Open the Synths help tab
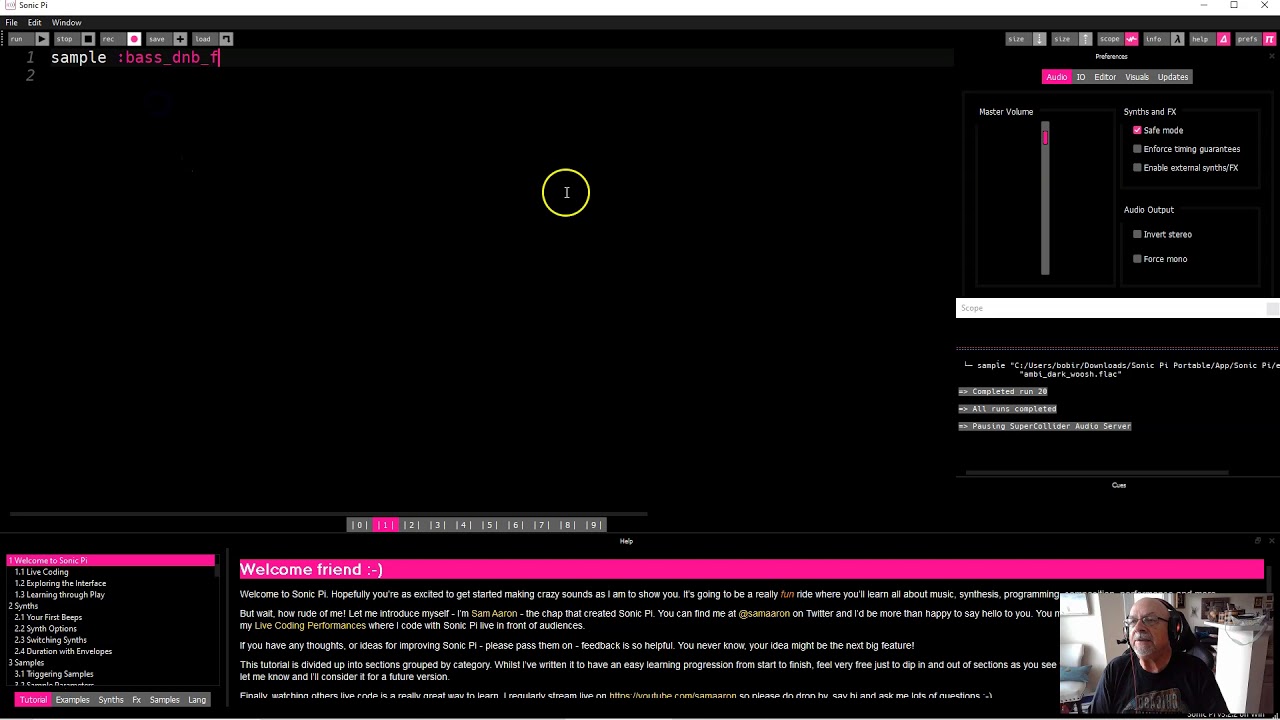The image size is (1280, 720). coord(111,700)
